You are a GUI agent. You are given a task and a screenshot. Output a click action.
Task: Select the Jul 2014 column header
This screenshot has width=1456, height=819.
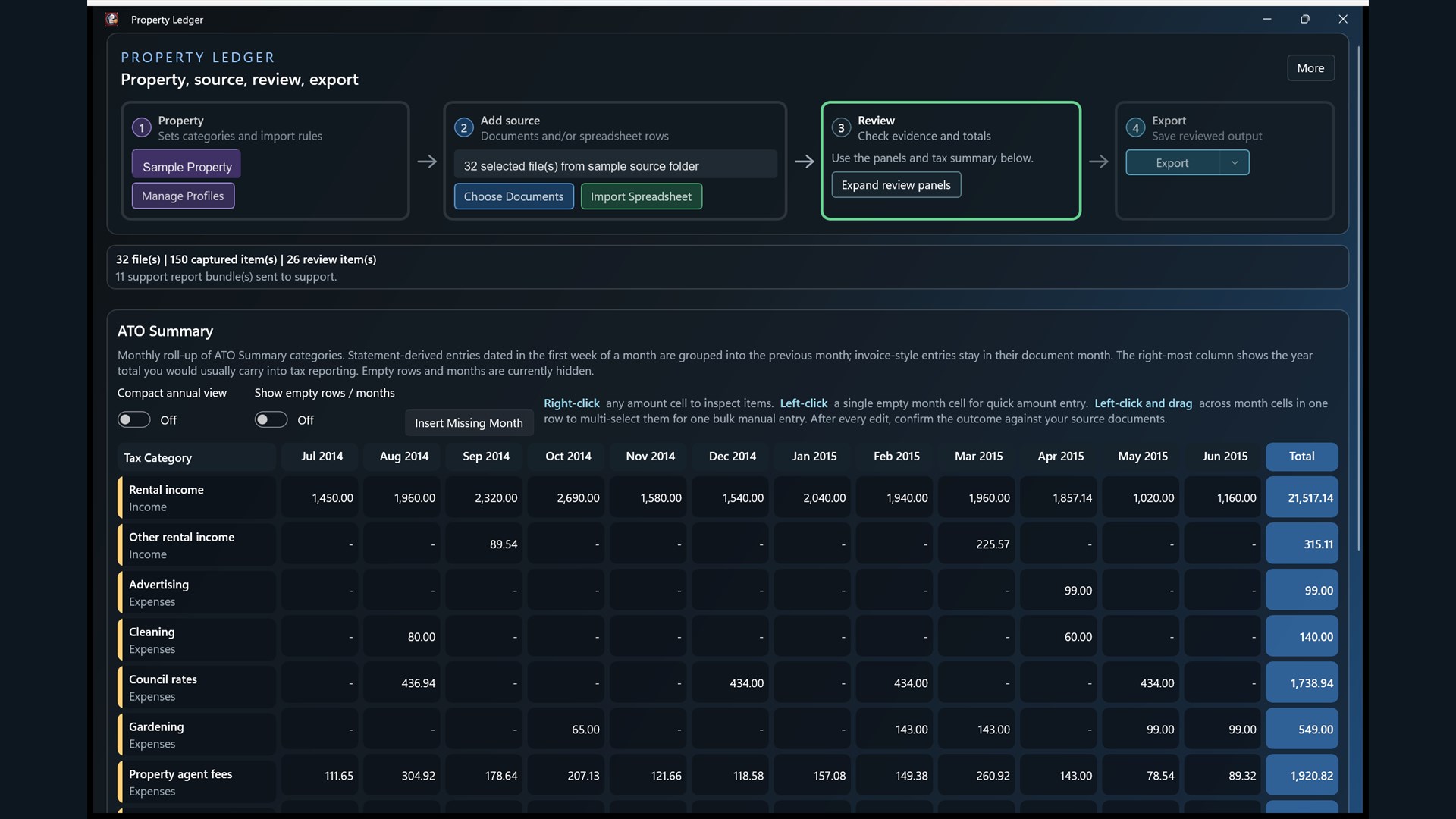322,457
